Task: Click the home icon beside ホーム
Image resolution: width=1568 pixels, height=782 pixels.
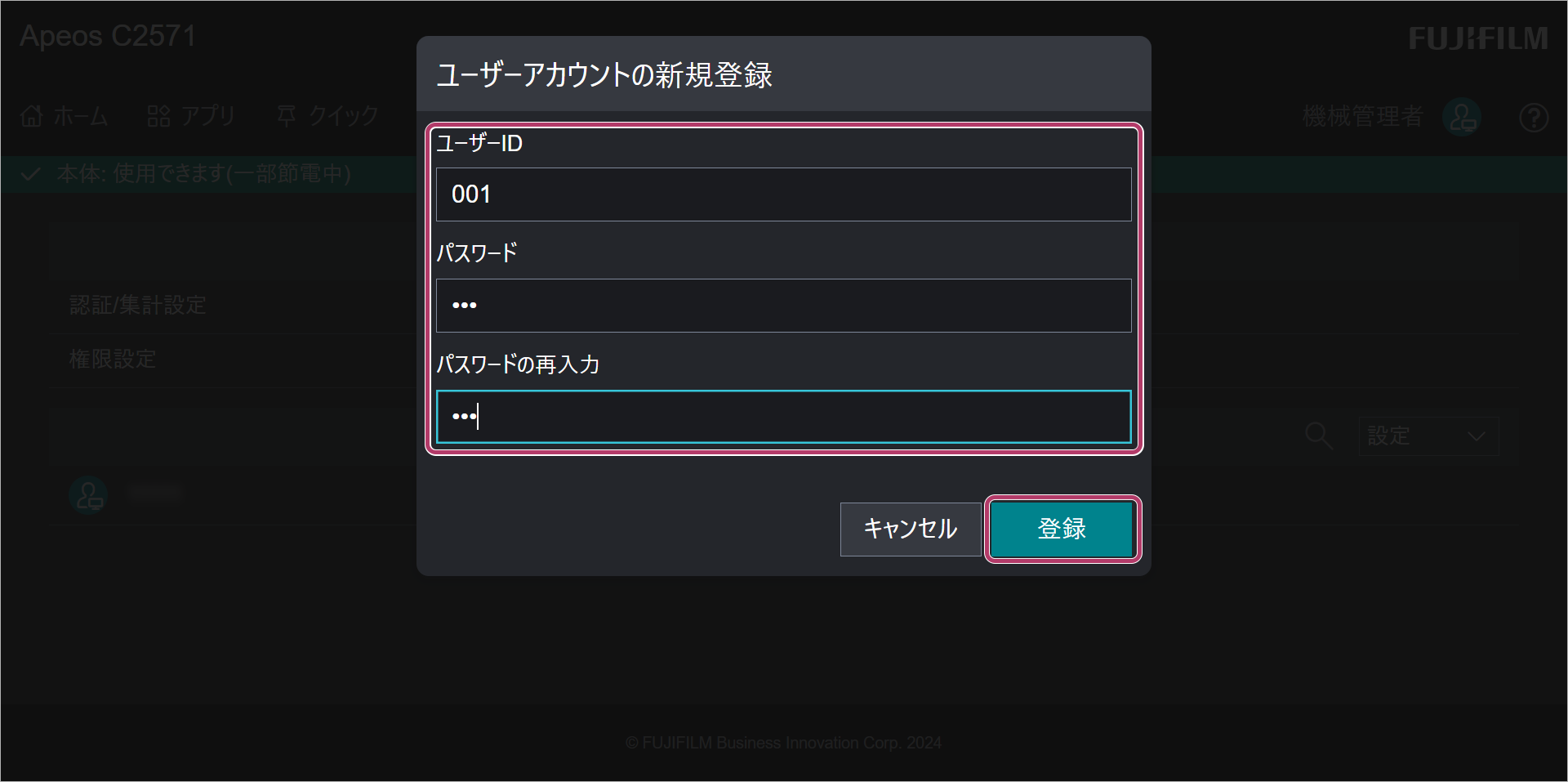Action: coord(32,117)
